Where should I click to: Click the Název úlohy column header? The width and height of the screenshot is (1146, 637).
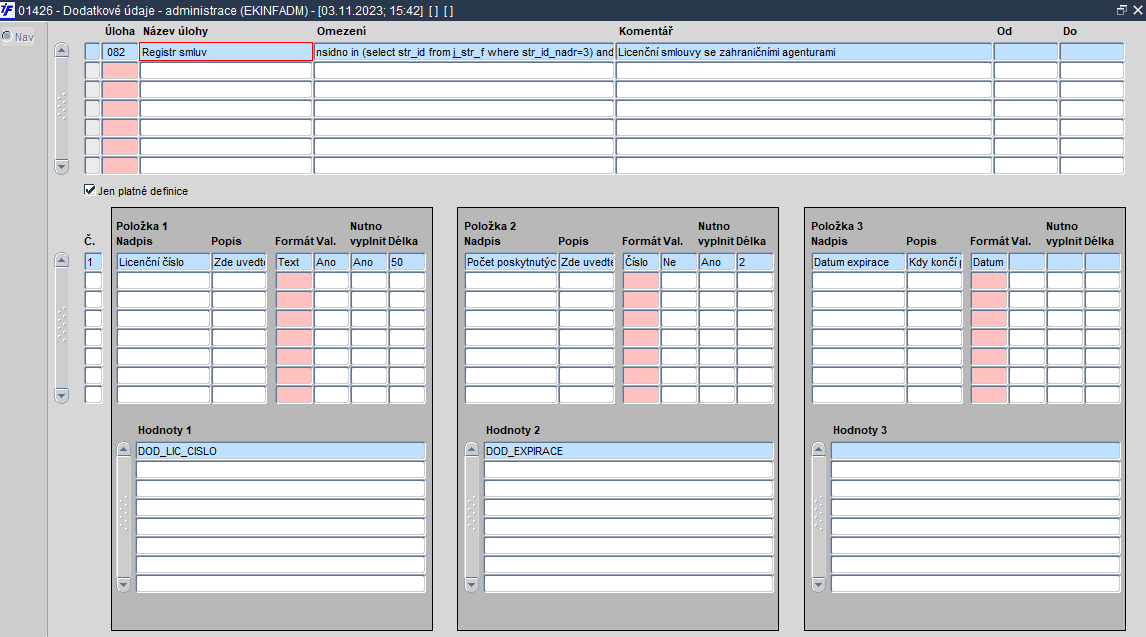(175, 31)
